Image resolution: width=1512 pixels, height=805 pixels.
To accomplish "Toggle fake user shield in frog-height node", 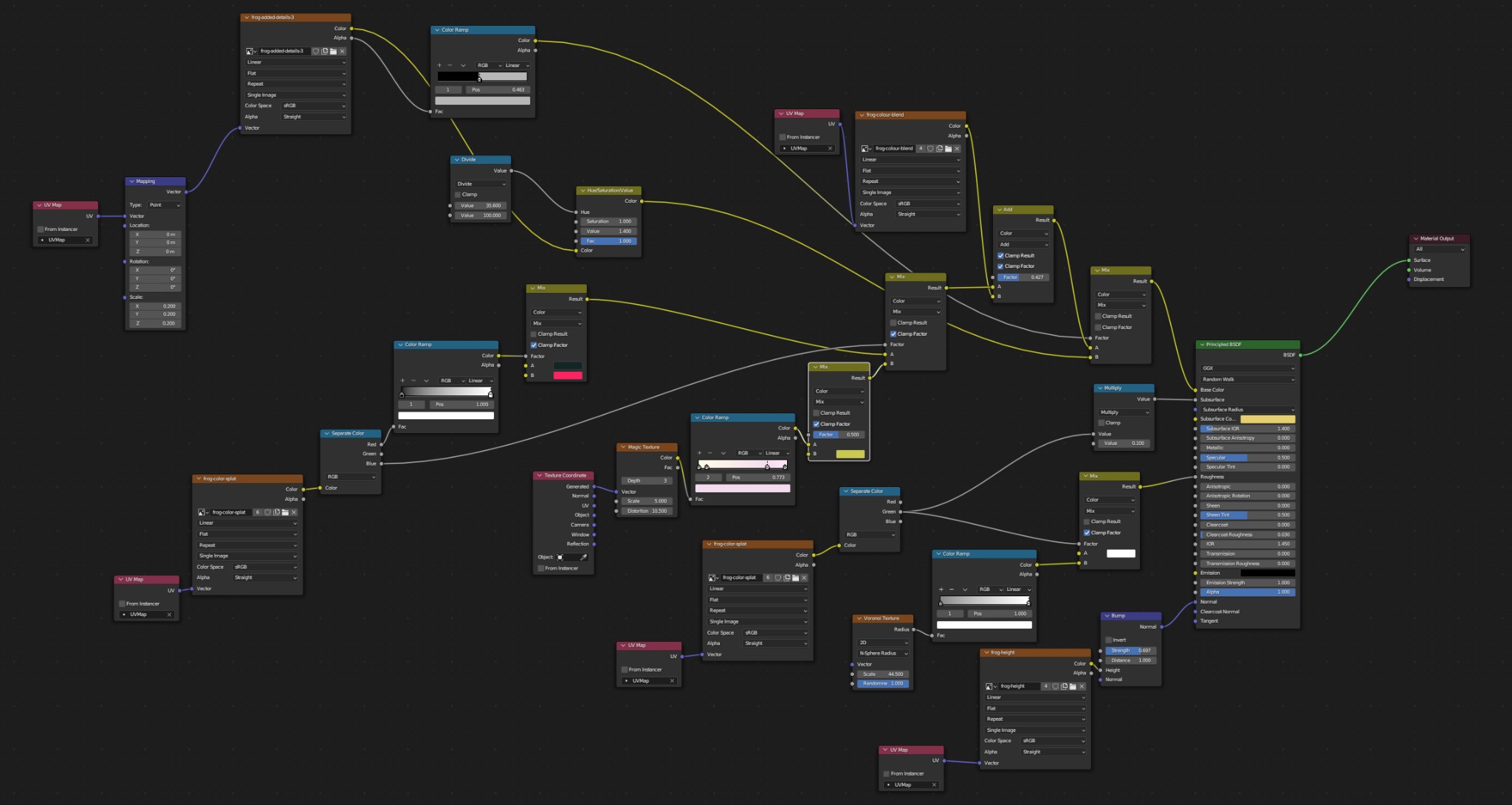I will [x=1055, y=686].
